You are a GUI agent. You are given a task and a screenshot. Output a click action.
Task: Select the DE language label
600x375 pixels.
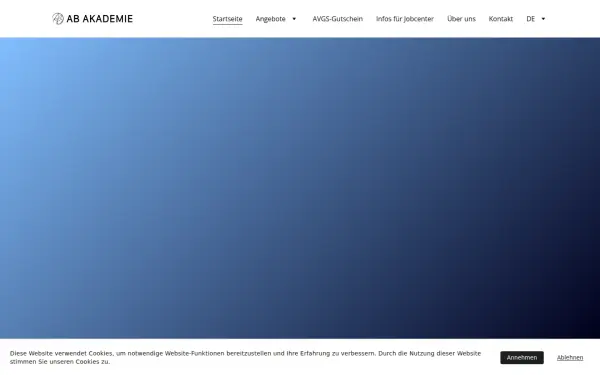530,19
